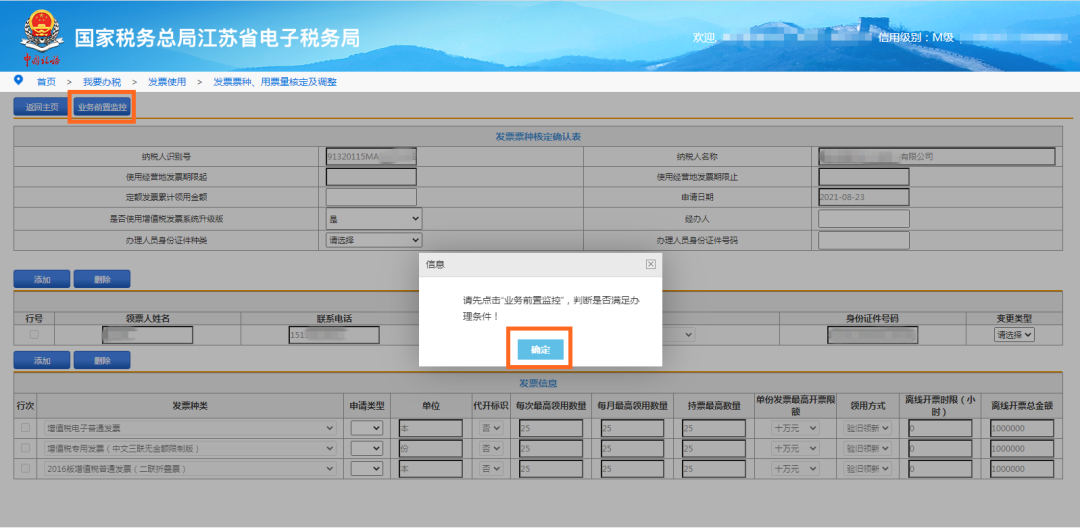Go to 我要办税 breadcrumb link
The image size is (1080, 528).
tap(102, 82)
